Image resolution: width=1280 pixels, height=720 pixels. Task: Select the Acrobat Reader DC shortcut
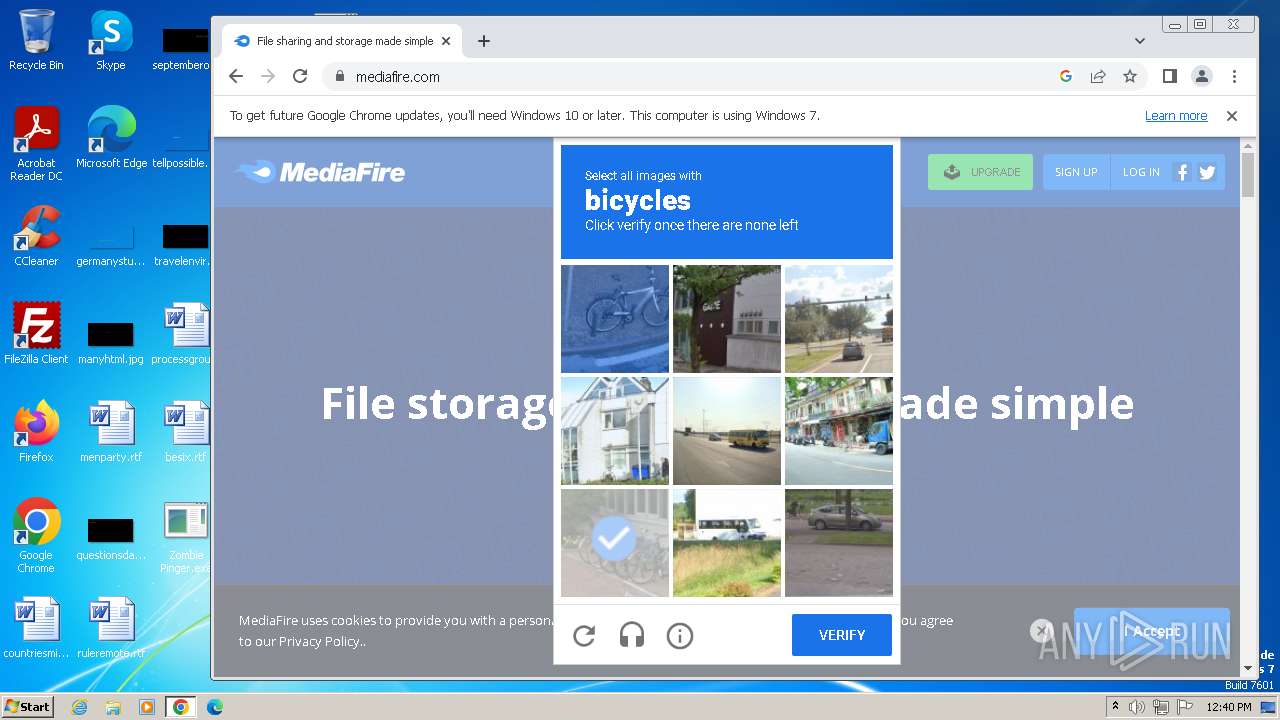click(x=36, y=143)
